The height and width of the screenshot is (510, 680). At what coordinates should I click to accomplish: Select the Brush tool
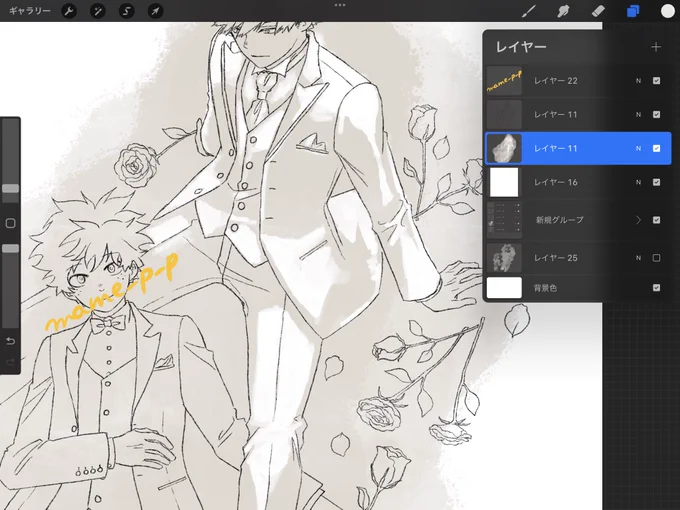[528, 11]
